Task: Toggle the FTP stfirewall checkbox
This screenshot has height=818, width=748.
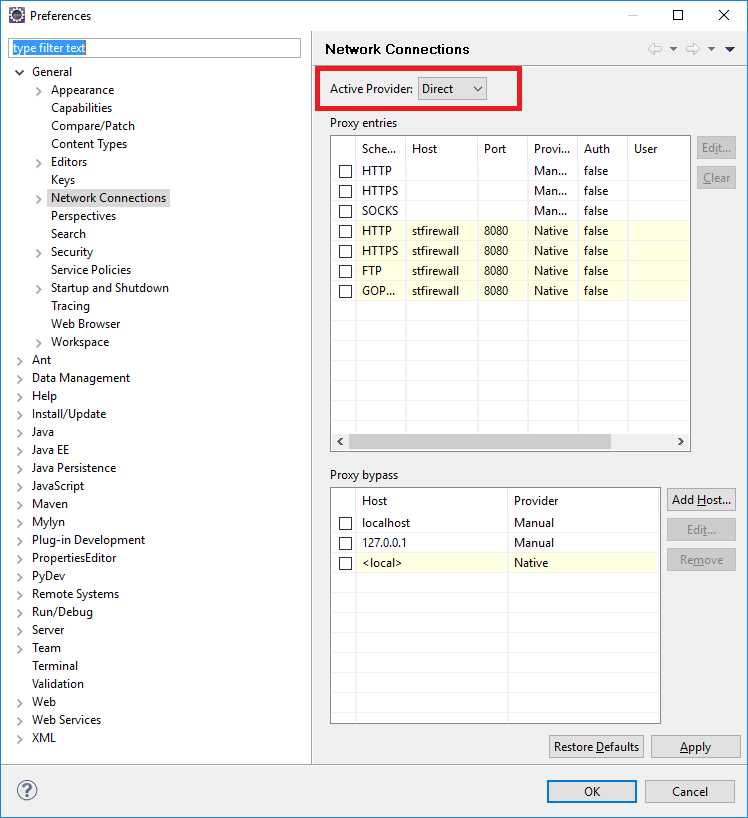Action: point(345,271)
